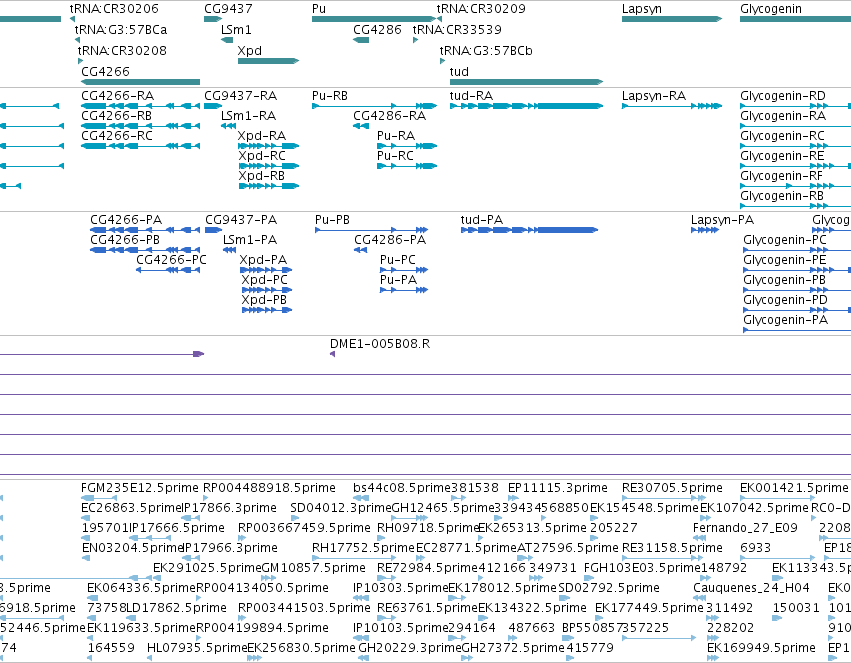Select the Pu-PB protein label
This screenshot has width=851, height=663.
point(332,220)
